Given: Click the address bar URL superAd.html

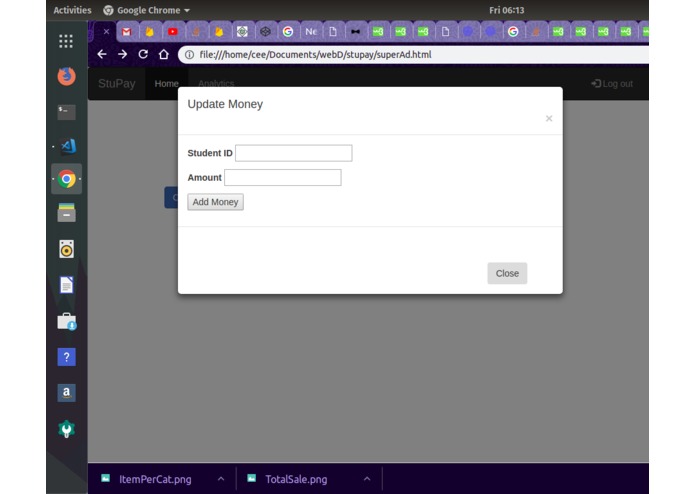Looking at the screenshot, I should tap(315, 54).
